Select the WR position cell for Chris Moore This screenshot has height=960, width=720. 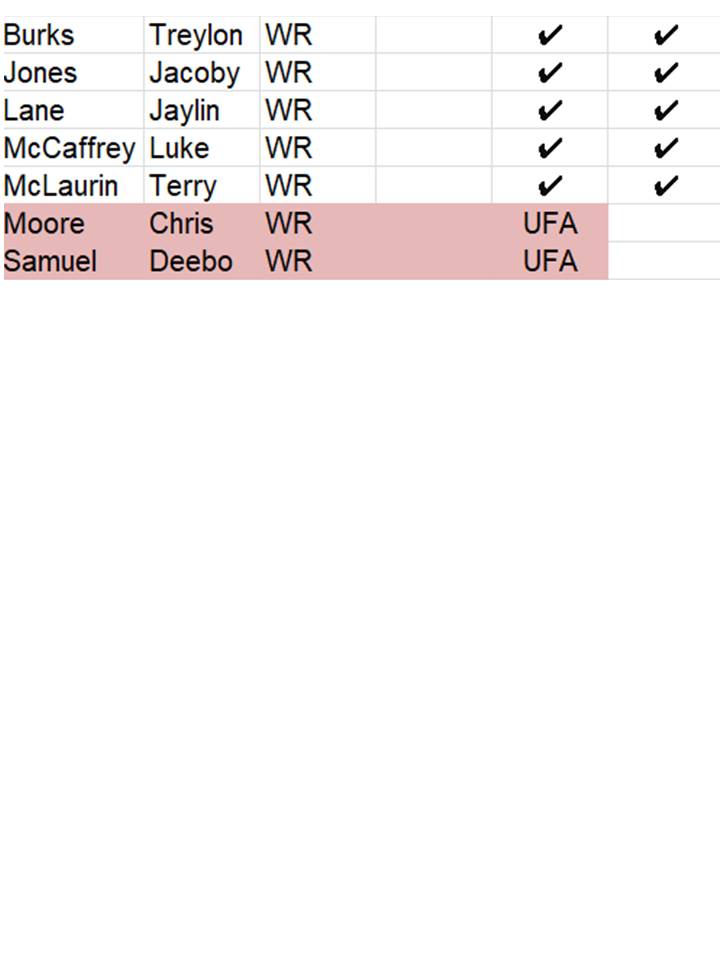coord(289,223)
